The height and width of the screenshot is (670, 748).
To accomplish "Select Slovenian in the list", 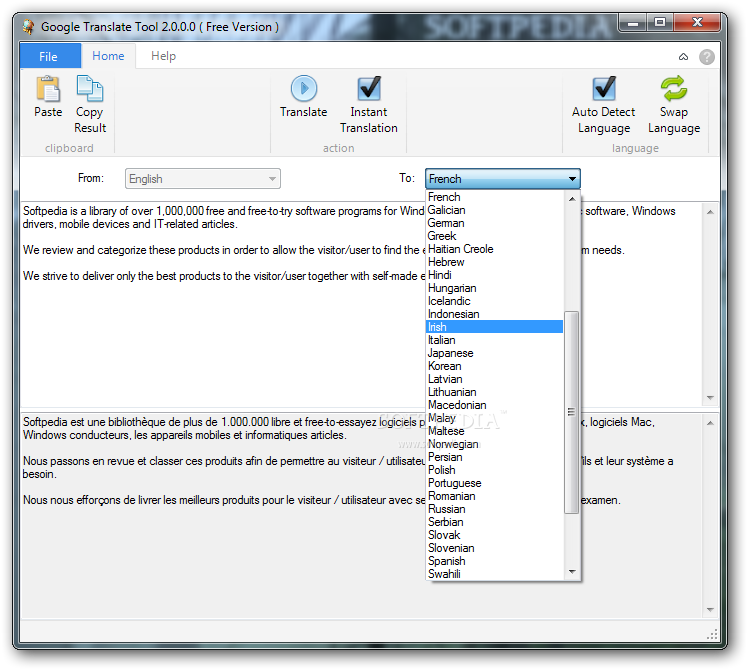I will 494,548.
